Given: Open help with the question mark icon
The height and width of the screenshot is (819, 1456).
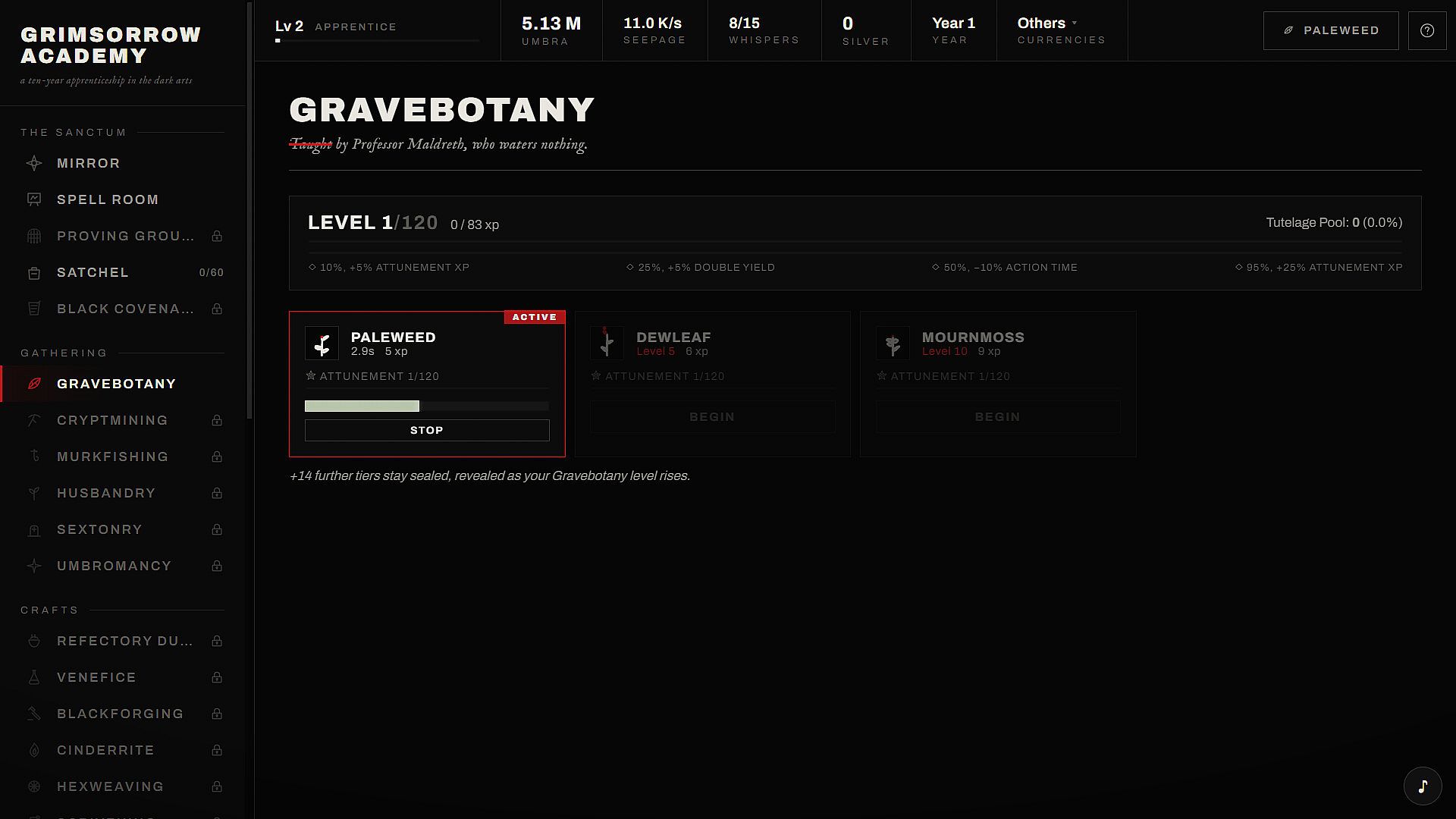Looking at the screenshot, I should point(1427,30).
